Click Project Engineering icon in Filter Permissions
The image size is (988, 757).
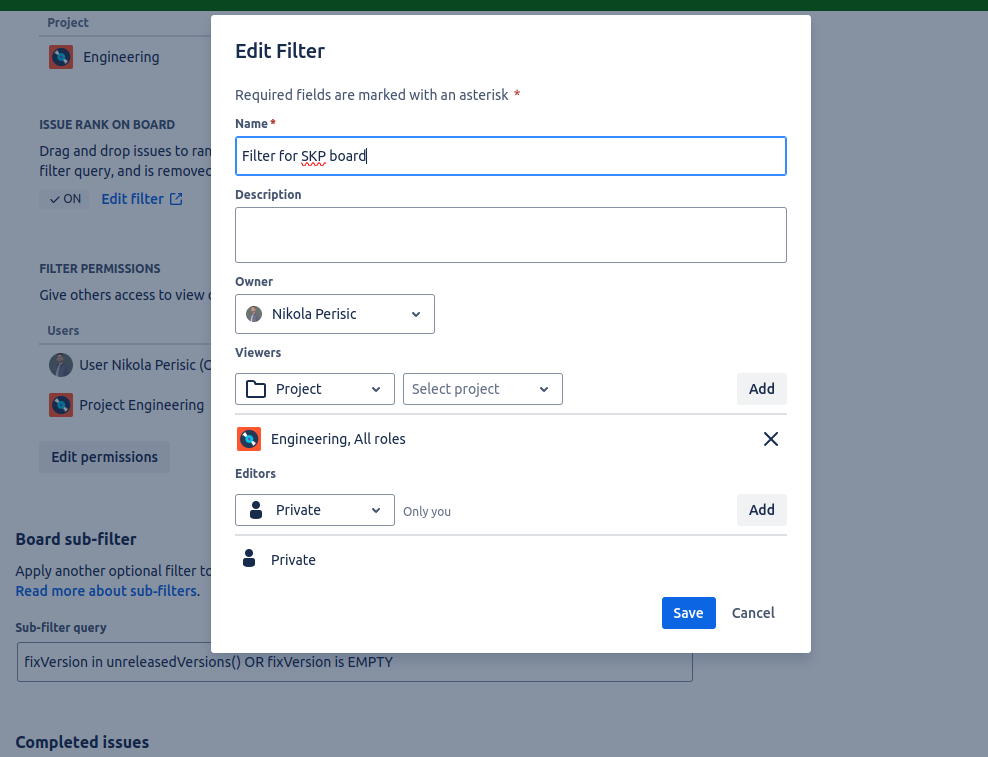[x=61, y=405]
